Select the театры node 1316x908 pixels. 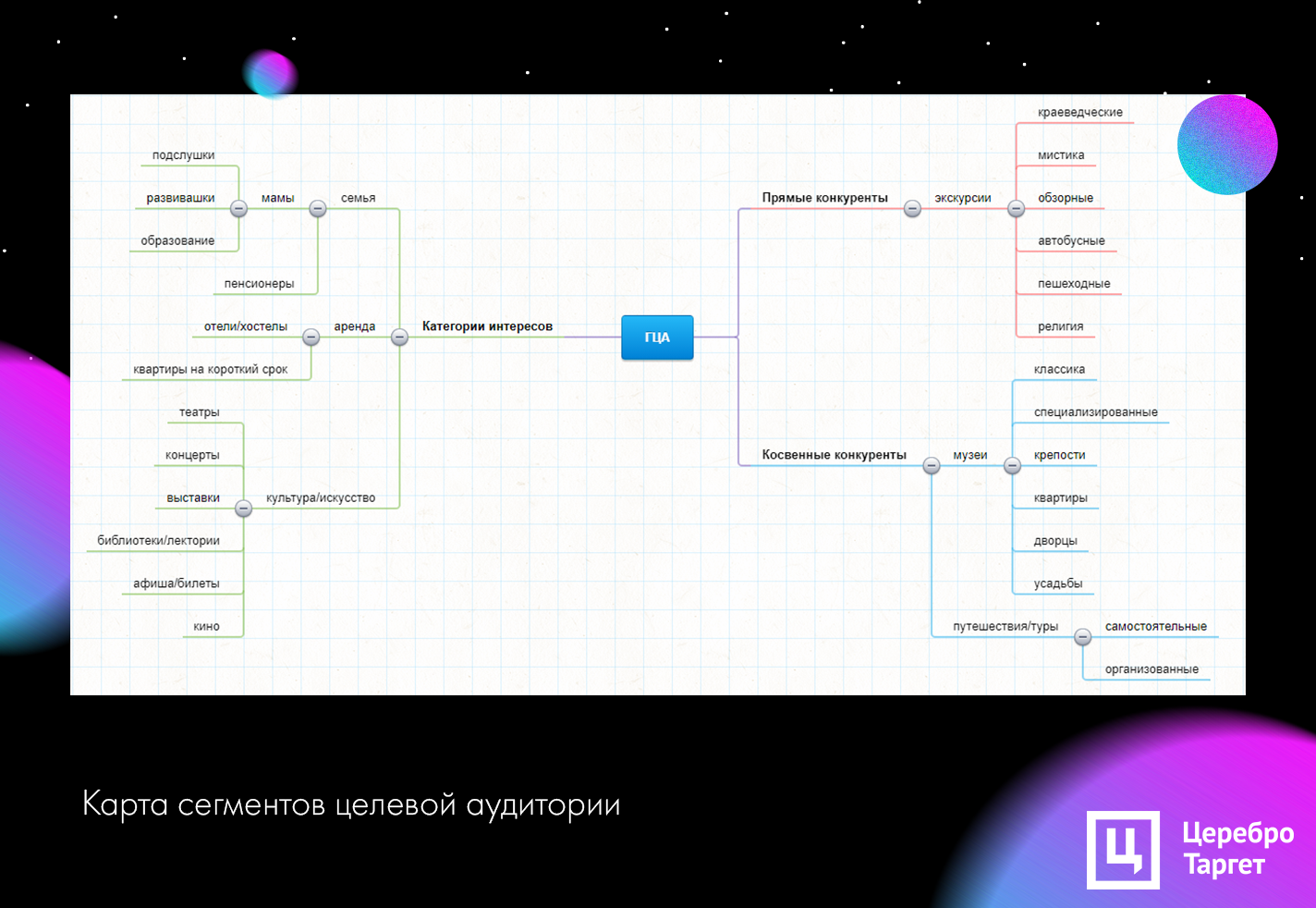[x=200, y=412]
